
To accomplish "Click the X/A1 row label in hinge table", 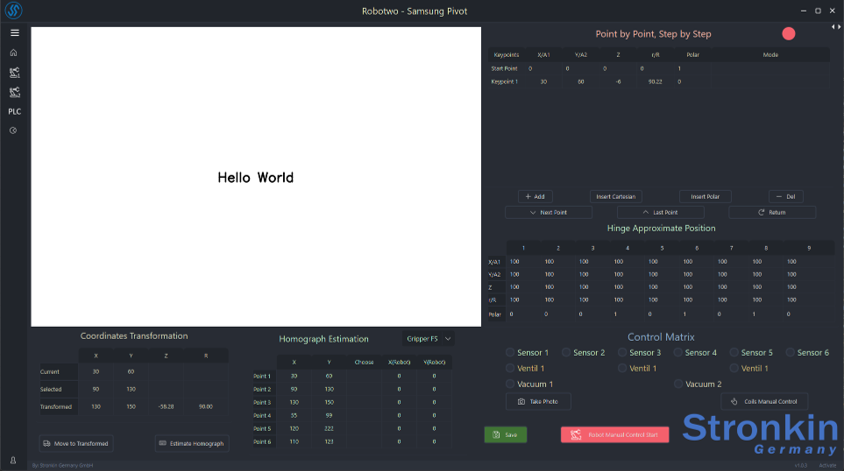I will tap(494, 262).
